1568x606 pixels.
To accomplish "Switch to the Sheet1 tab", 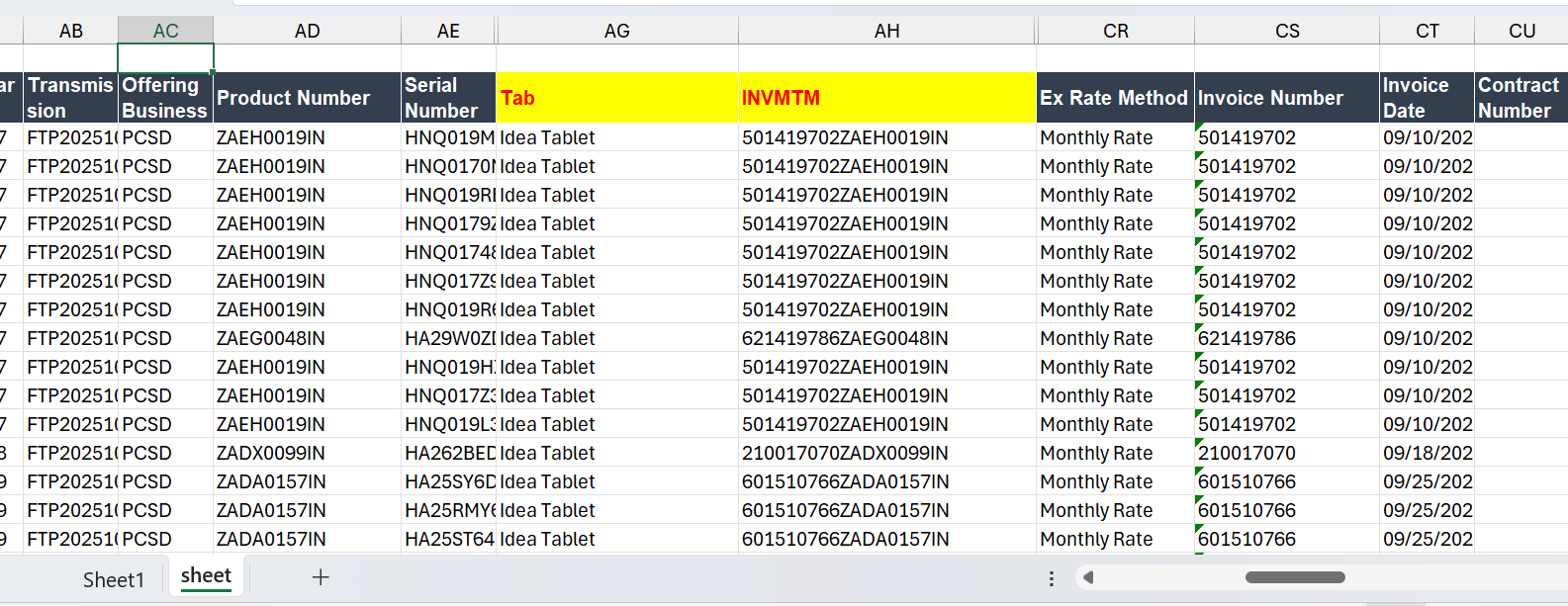I will tap(113, 579).
